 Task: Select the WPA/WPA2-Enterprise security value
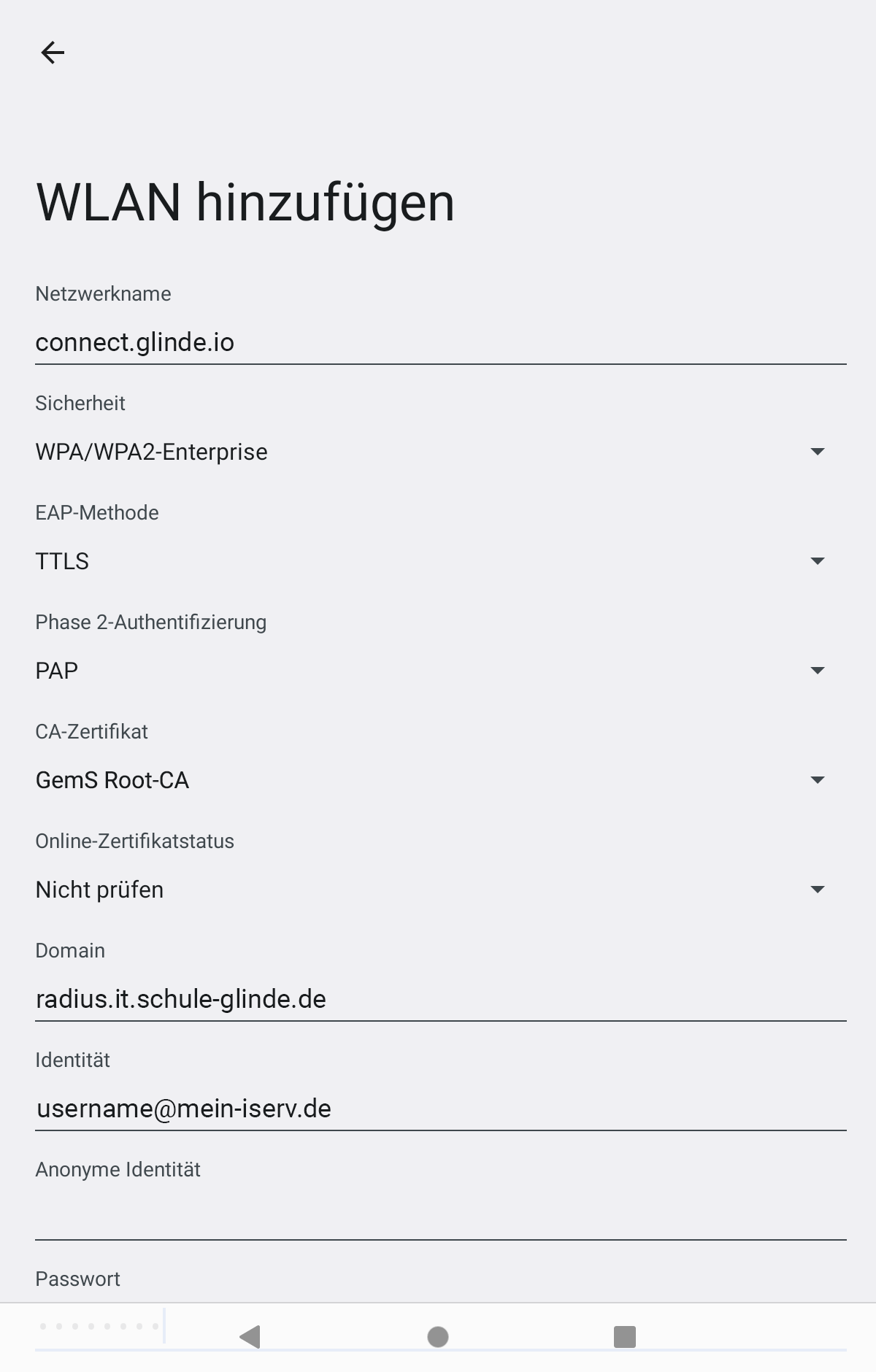tap(152, 452)
